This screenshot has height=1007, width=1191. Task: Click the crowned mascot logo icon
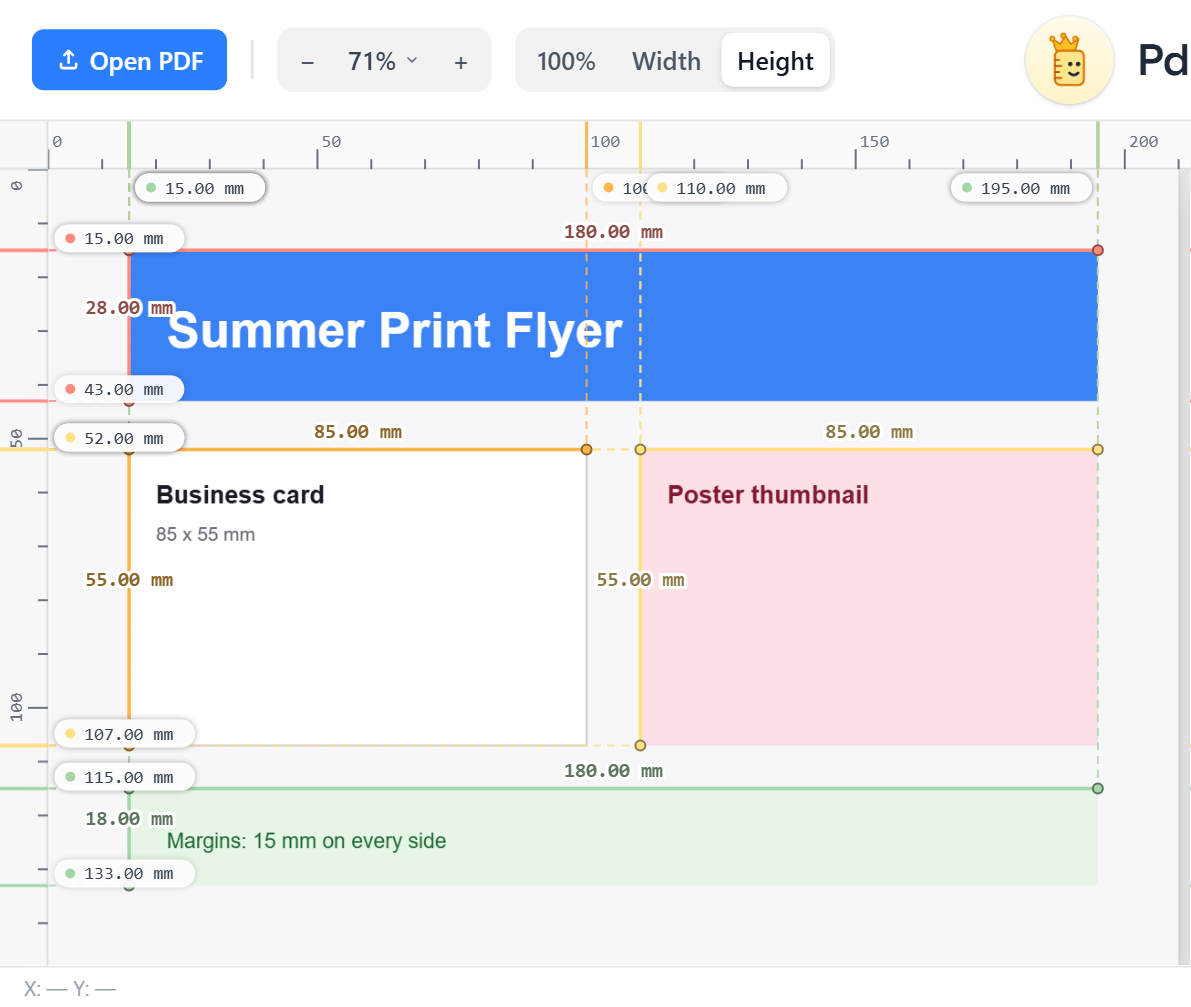click(x=1069, y=60)
